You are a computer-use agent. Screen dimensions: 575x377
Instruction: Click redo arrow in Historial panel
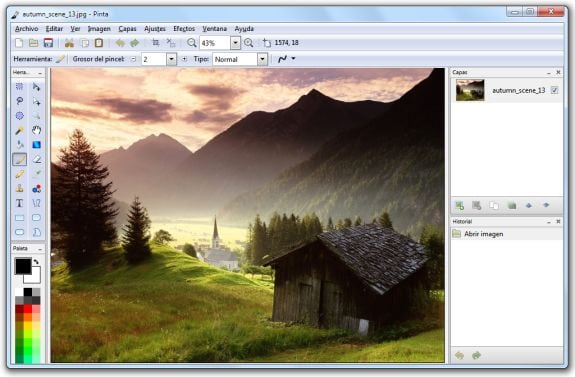tap(476, 355)
